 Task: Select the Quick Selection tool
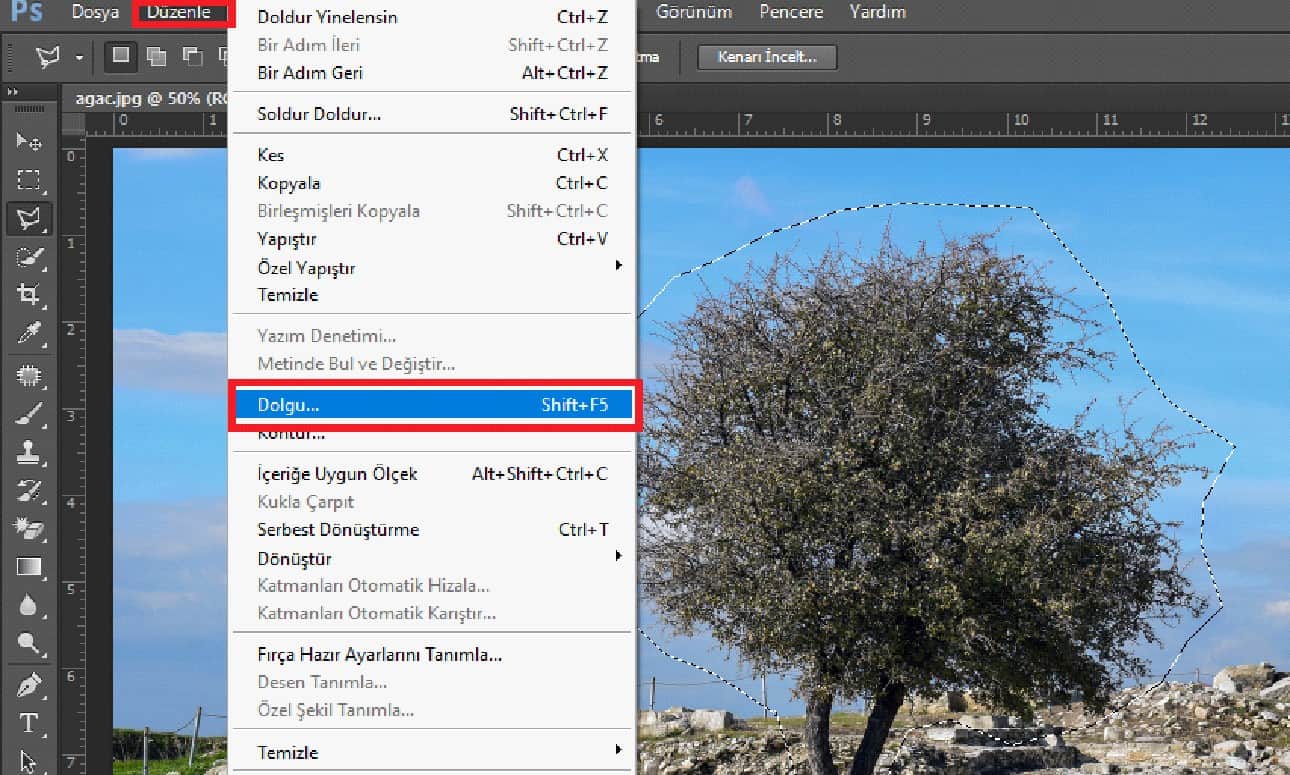tap(29, 257)
